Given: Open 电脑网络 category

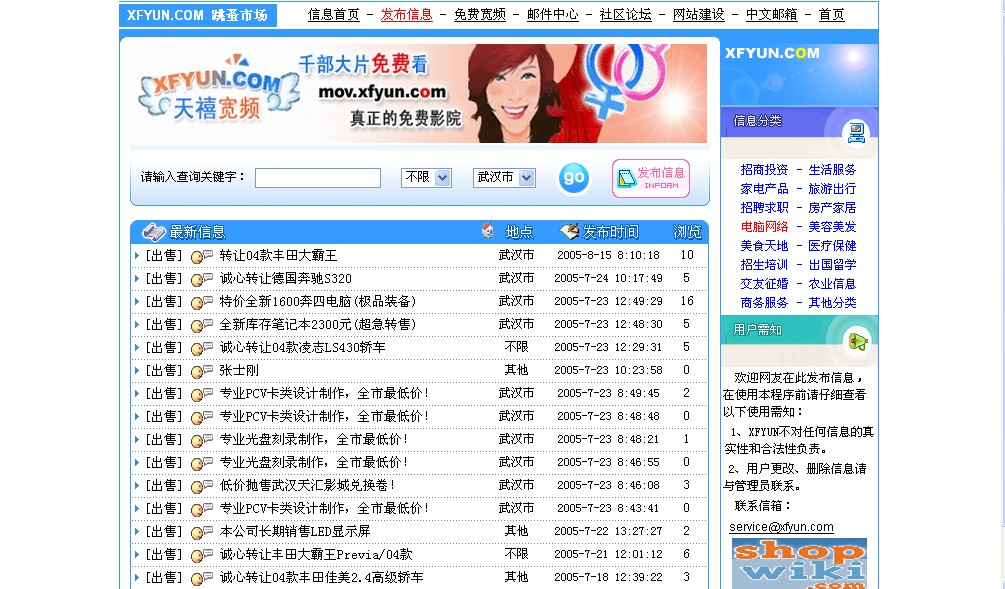Looking at the screenshot, I should (764, 227).
